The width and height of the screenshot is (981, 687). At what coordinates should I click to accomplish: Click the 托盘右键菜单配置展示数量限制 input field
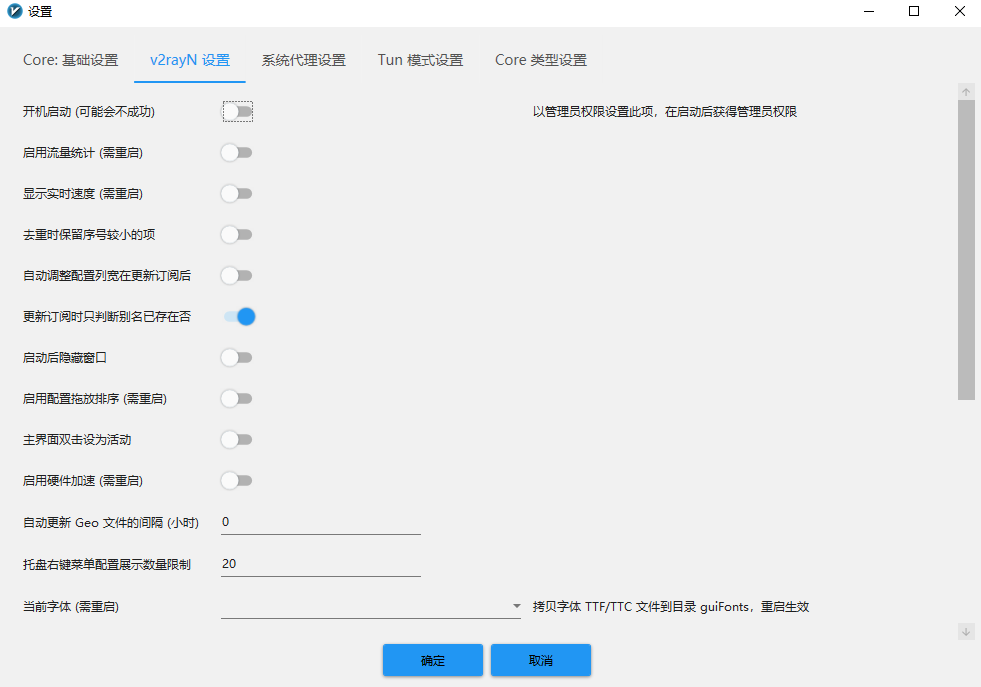[x=320, y=564]
